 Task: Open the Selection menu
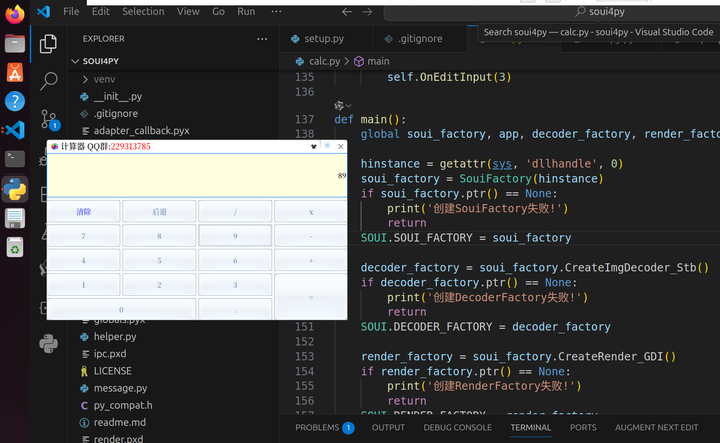click(x=143, y=11)
